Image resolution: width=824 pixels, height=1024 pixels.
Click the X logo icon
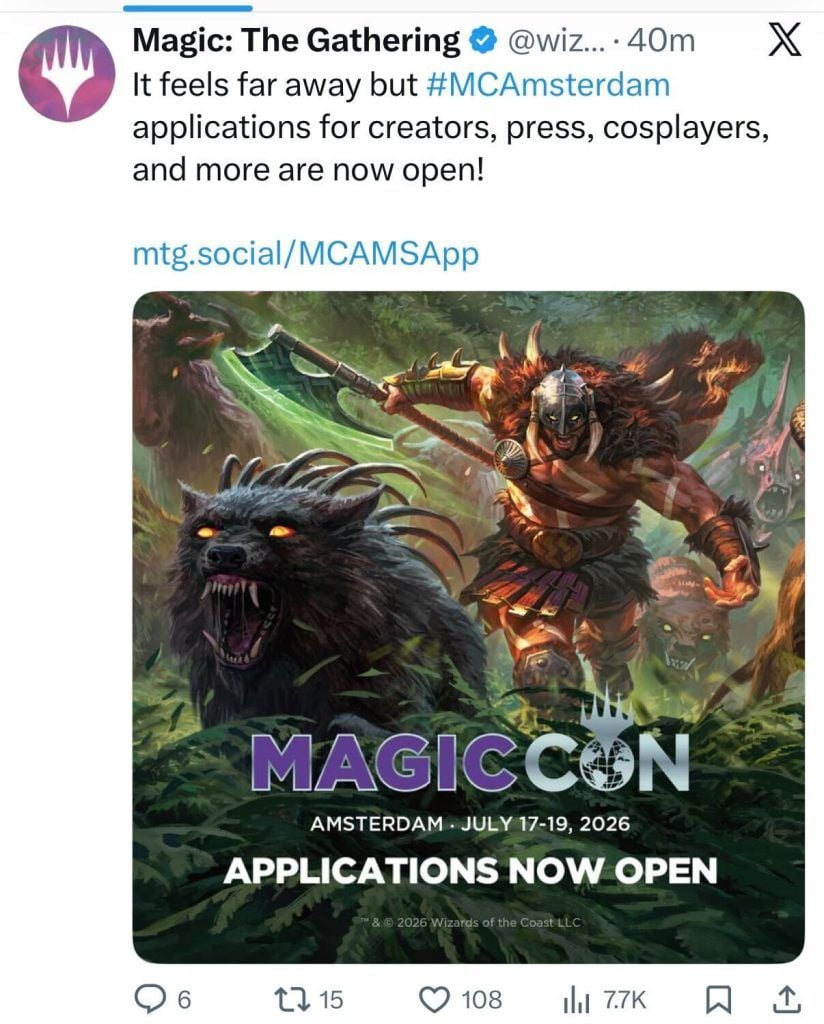[x=783, y=42]
